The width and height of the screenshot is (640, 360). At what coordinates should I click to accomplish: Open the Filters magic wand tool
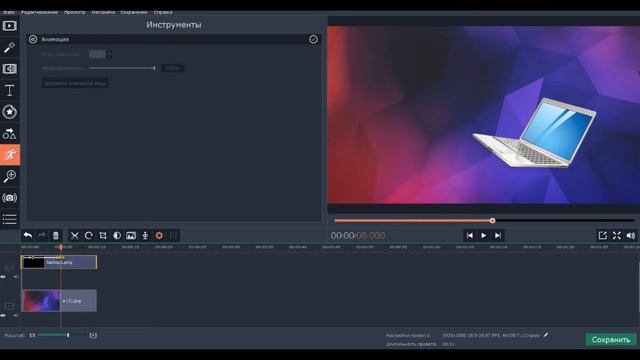[9, 47]
